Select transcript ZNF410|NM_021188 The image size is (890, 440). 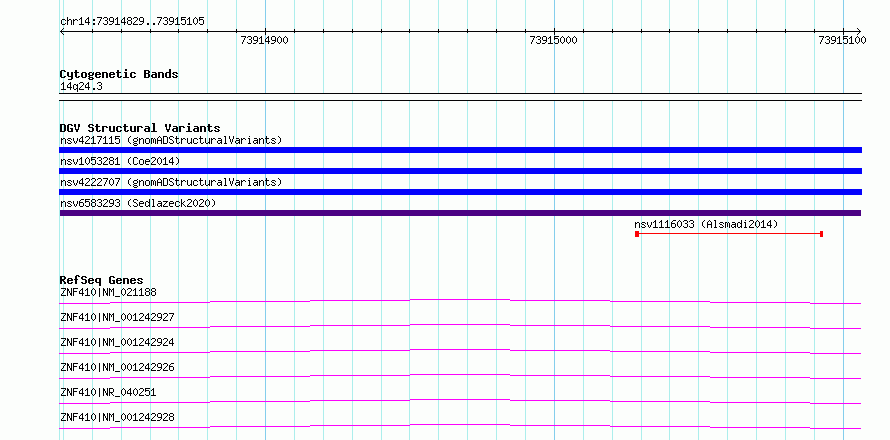click(x=108, y=292)
